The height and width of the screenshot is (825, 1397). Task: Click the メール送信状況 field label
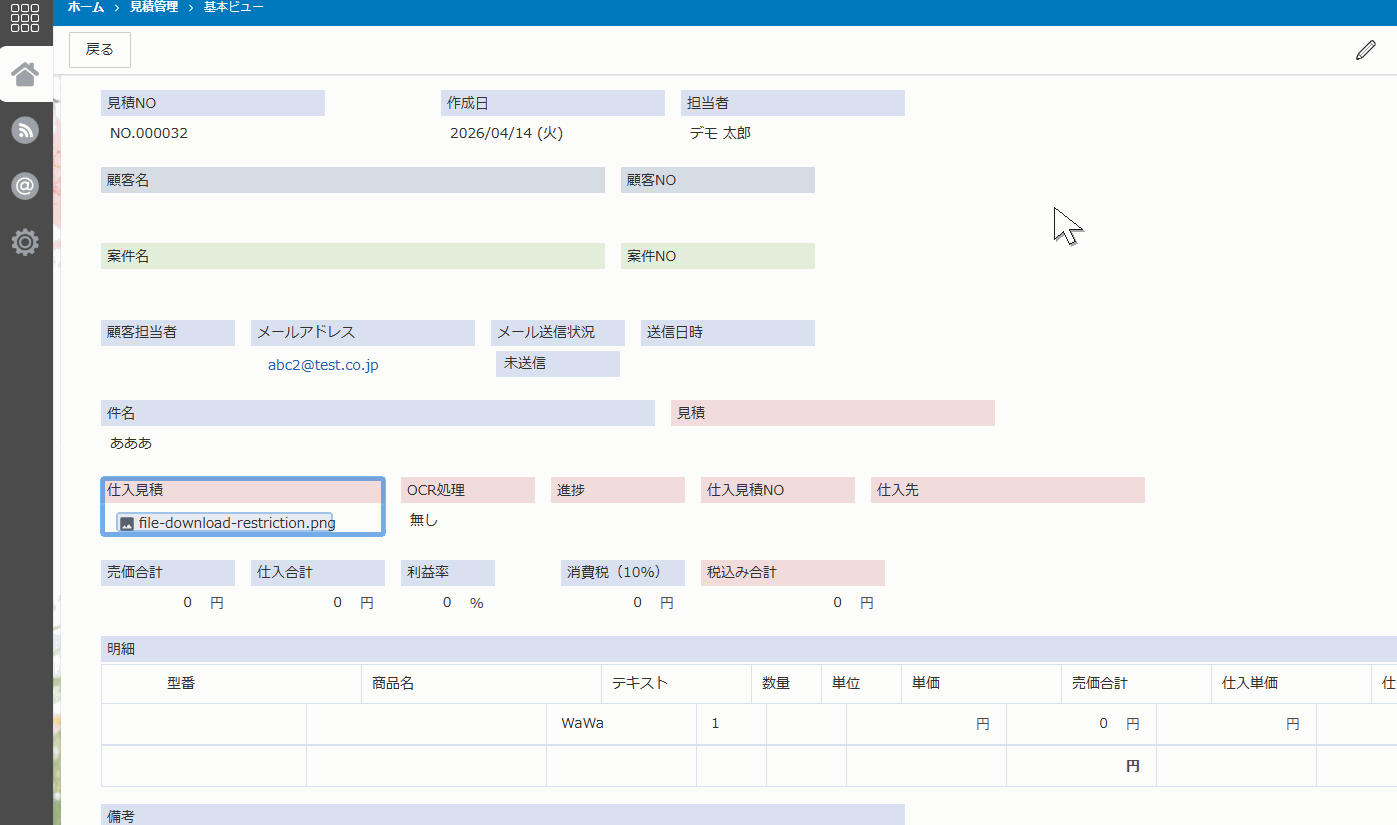click(x=558, y=333)
